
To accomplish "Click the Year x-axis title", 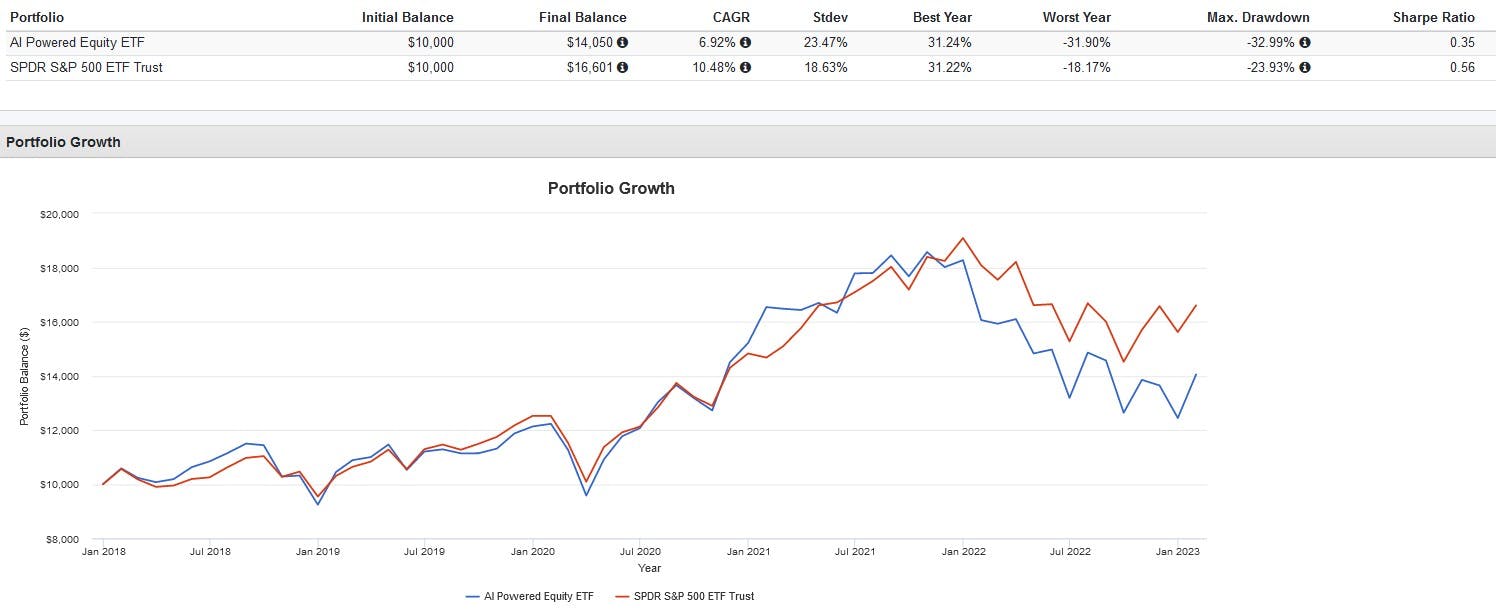I will point(649,568).
